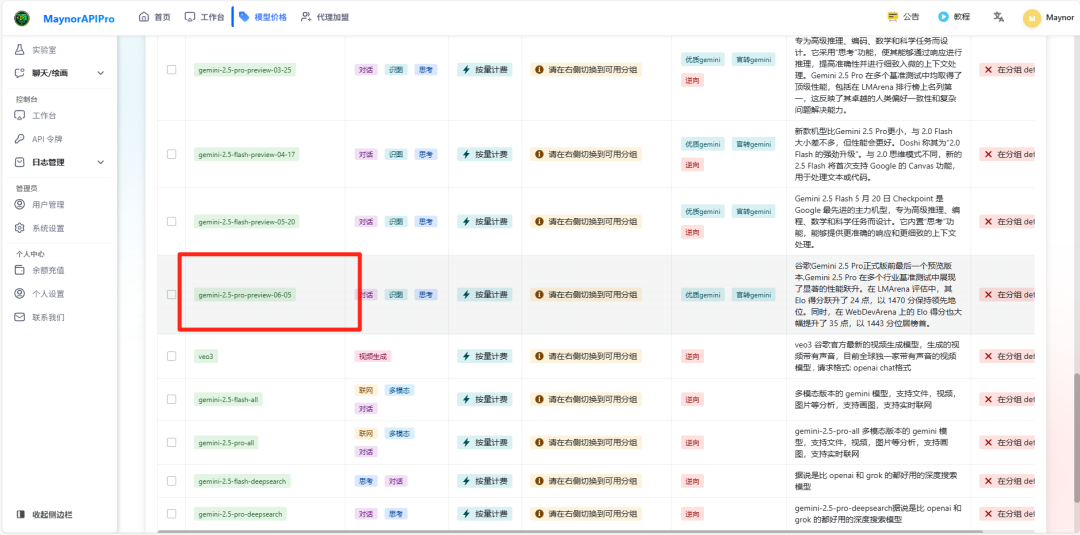1080x535 pixels.
Task: Click the gemini-2.5-pro-all model tag
Action: pos(227,443)
